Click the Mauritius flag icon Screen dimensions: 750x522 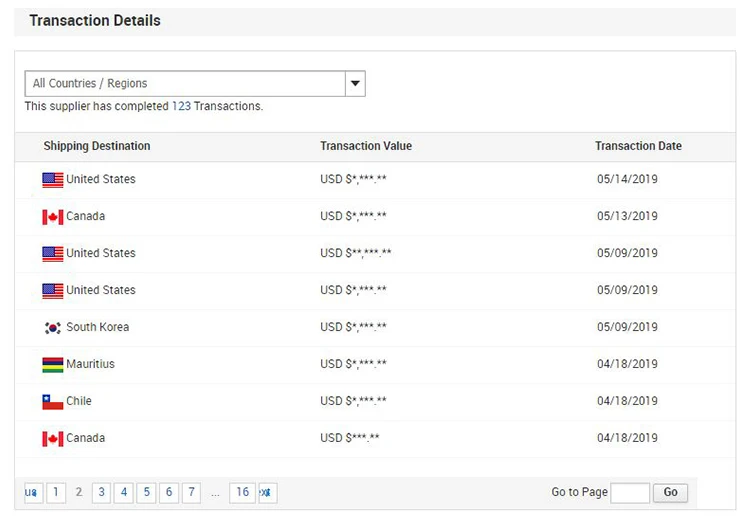pyautogui.click(x=53, y=365)
